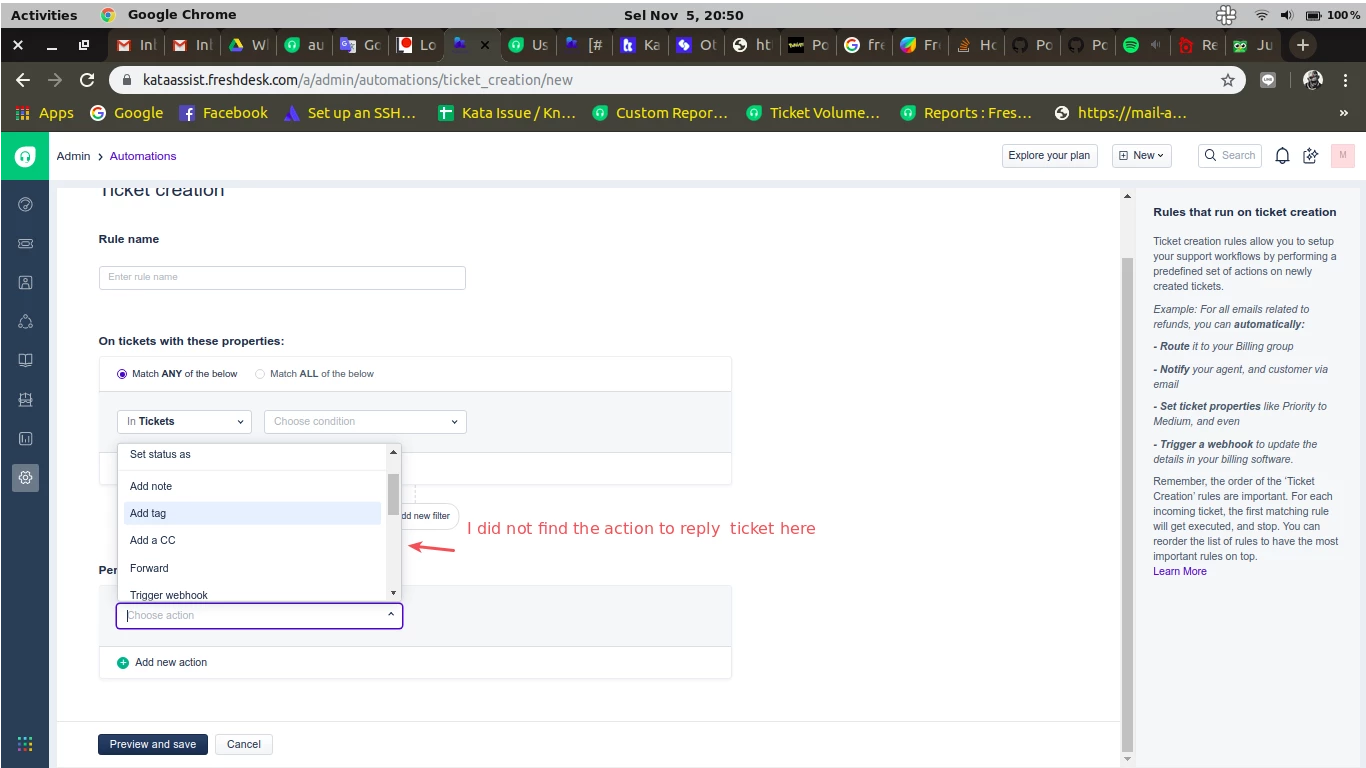Switch to the Google Drive tab
Screen dimensions: 1366x768
point(248,45)
